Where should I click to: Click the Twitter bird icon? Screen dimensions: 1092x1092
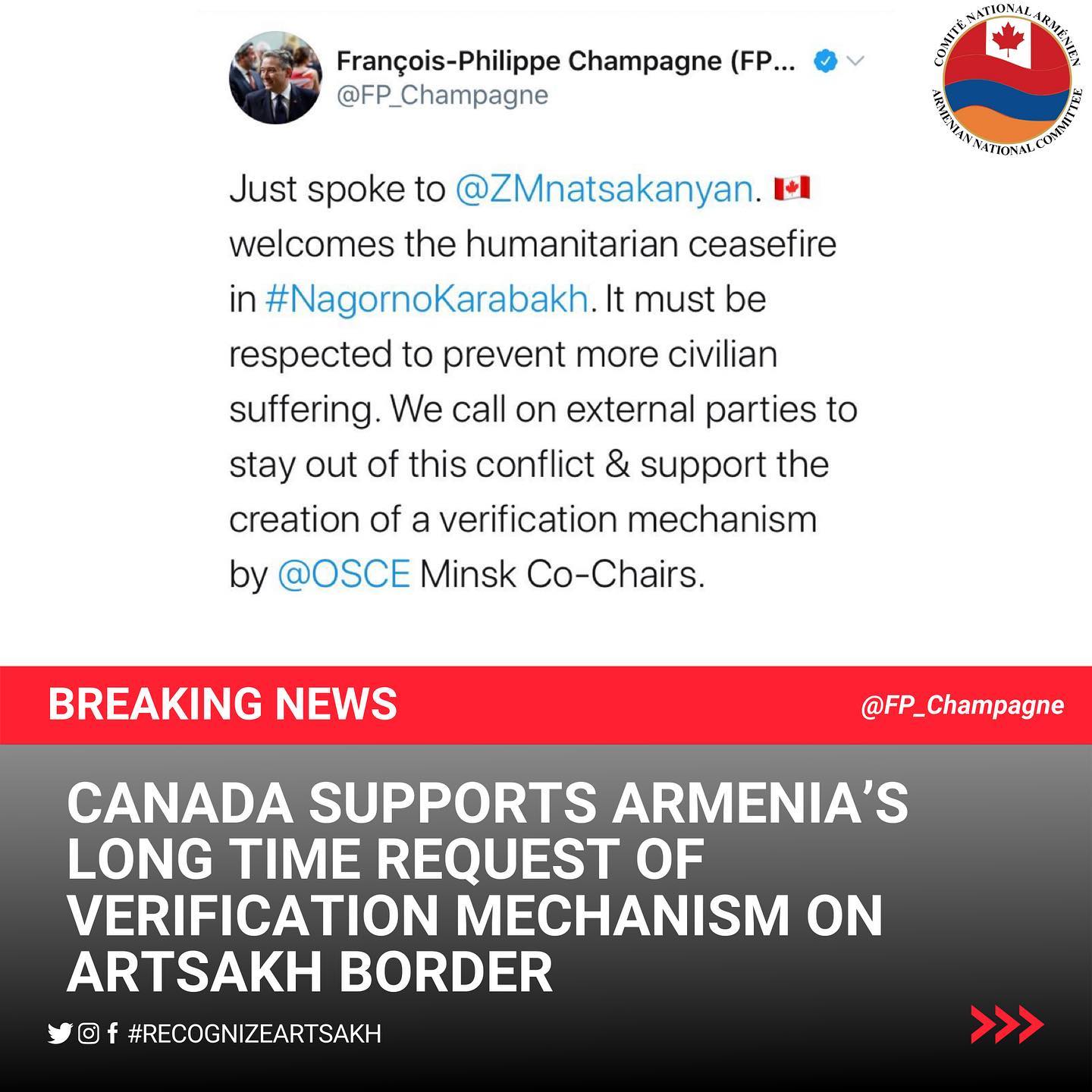click(59, 1034)
